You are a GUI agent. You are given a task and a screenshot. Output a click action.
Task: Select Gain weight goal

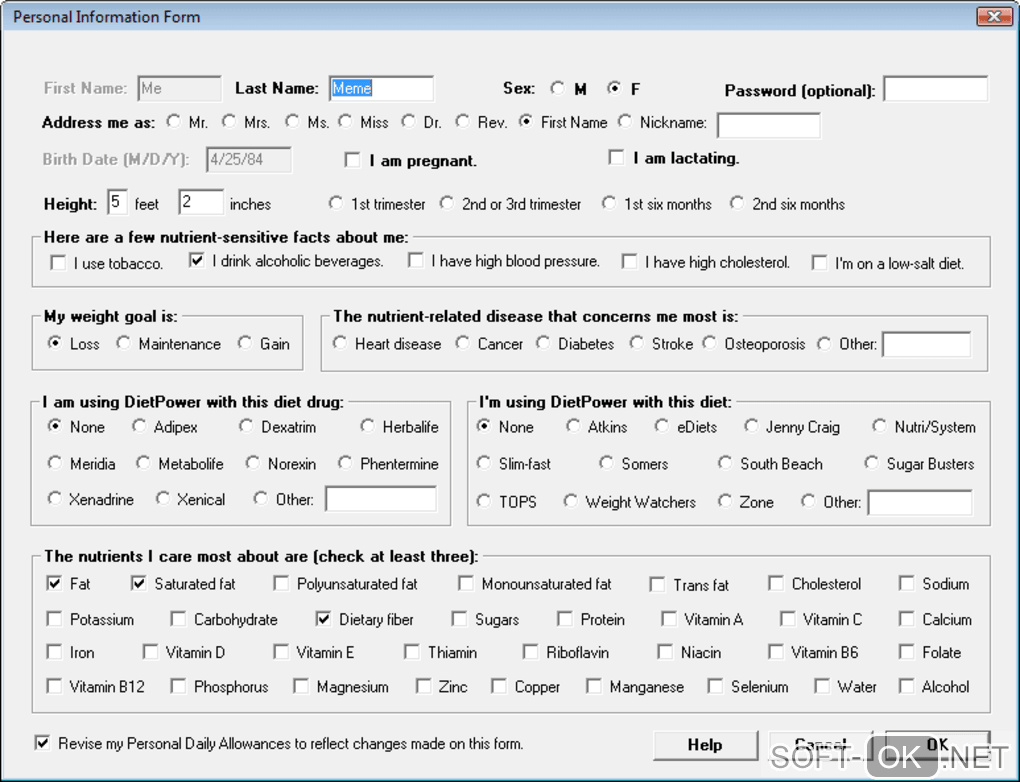click(x=245, y=343)
